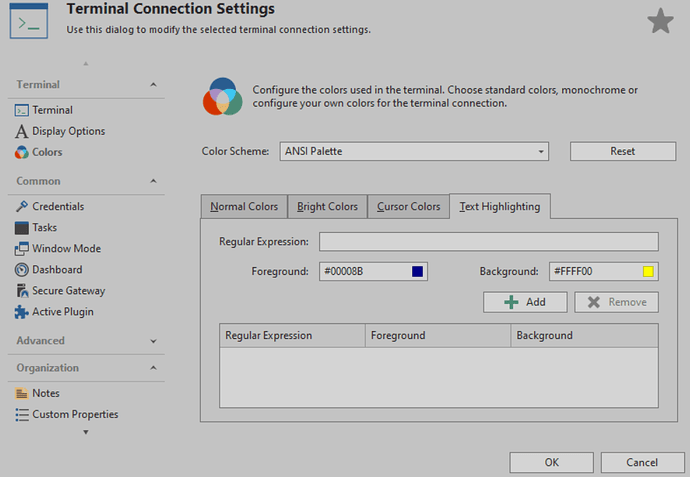Switch to the Cursor Colors tab

[x=408, y=207]
